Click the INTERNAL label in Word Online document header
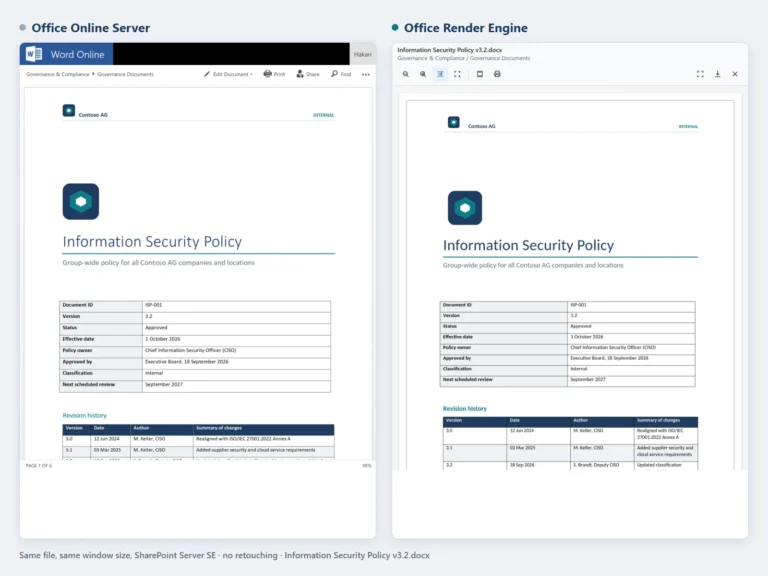Image resolution: width=768 pixels, height=576 pixels. tap(323, 115)
